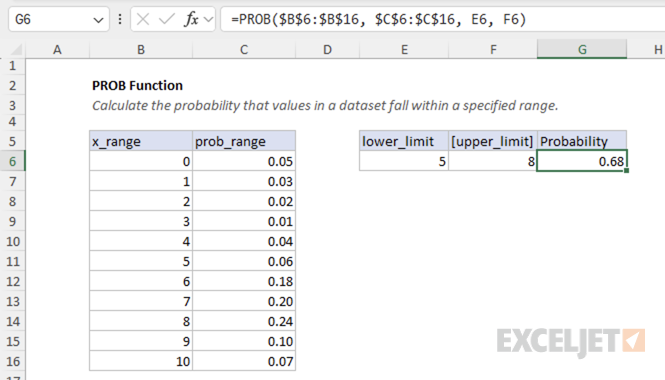Click the '[upper_limit]' header cell
Image resolution: width=665 pixels, height=380 pixels.
[493, 141]
